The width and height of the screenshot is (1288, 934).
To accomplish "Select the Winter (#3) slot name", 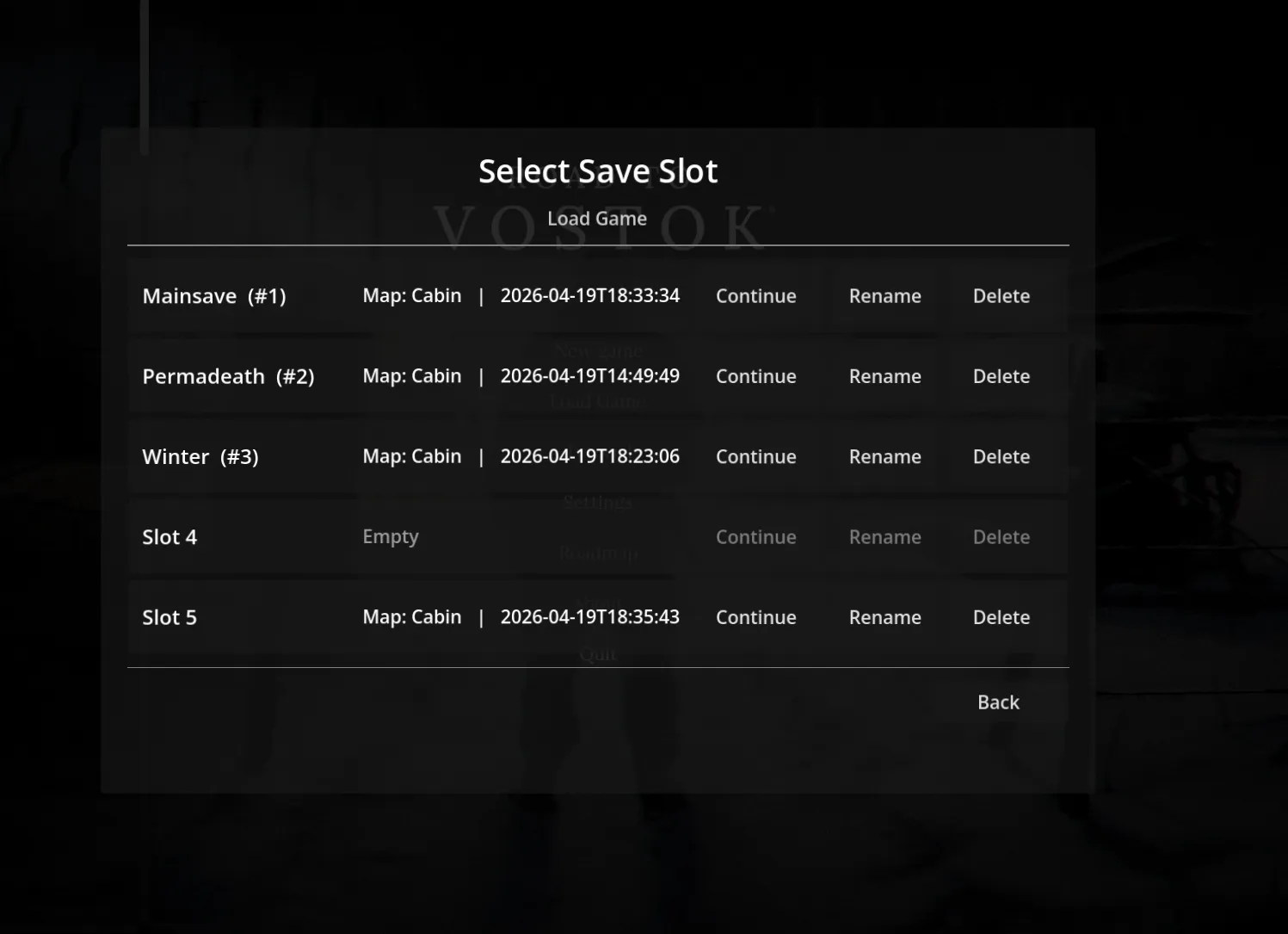I will pyautogui.click(x=200, y=457).
